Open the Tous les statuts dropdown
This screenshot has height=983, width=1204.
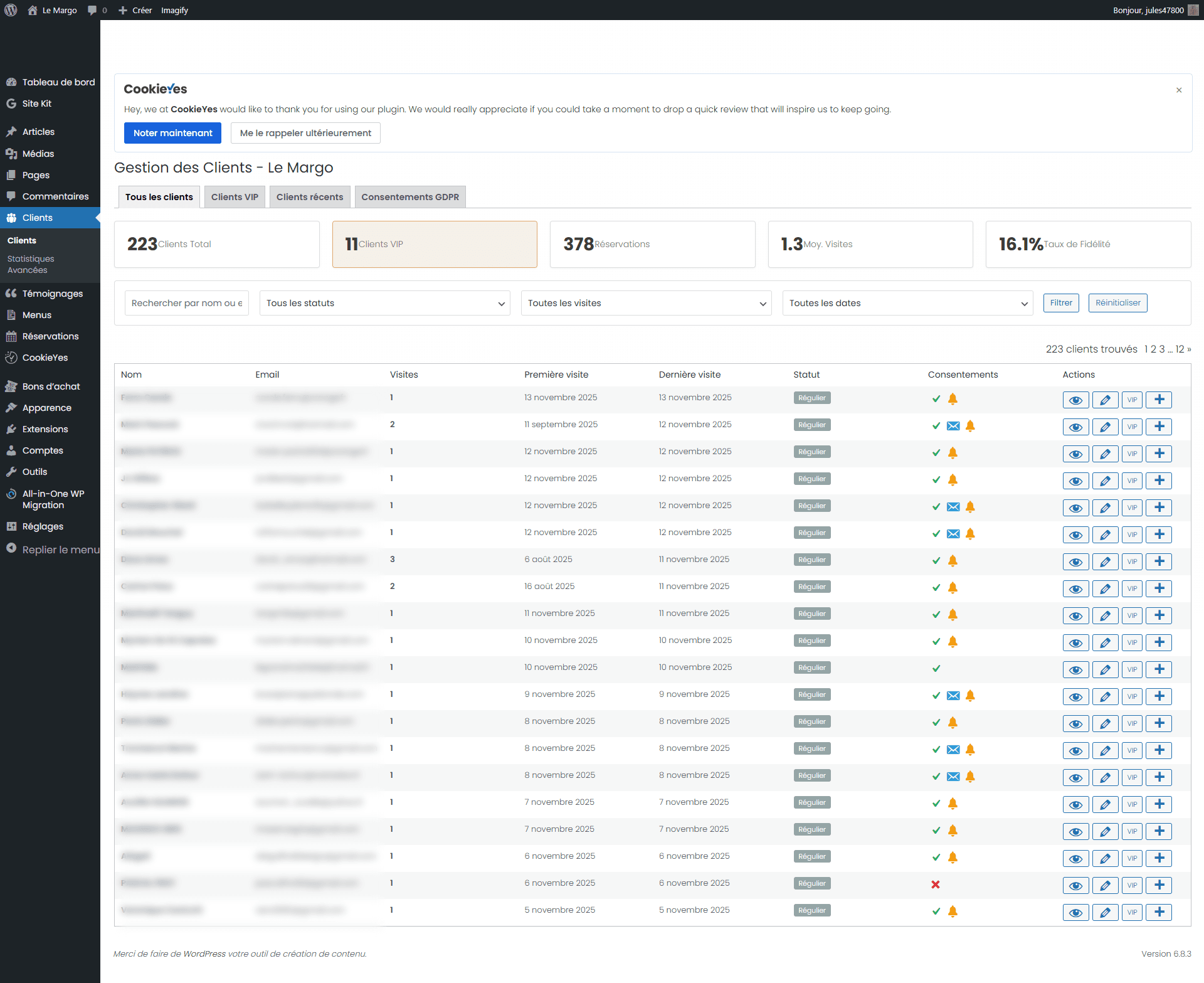coord(385,303)
